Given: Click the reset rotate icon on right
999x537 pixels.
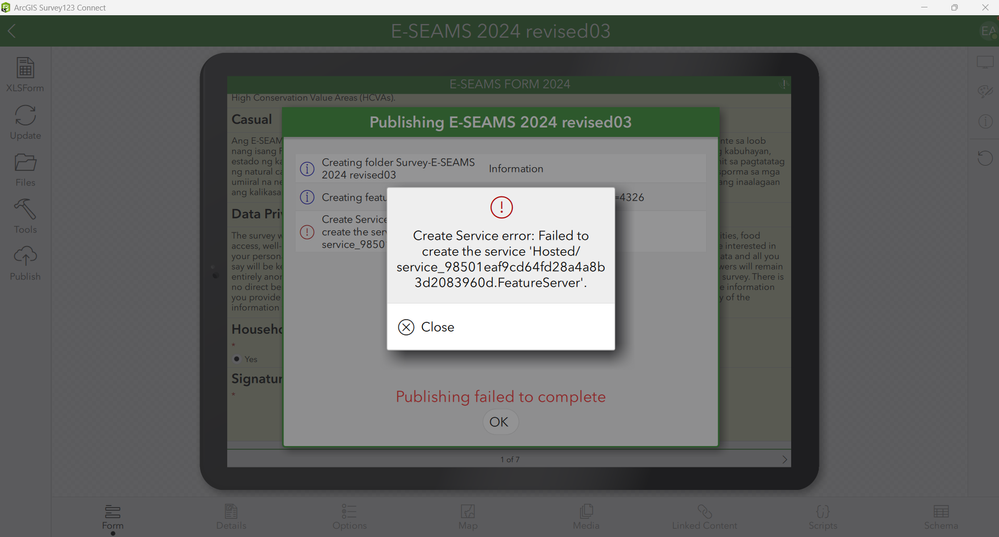Looking at the screenshot, I should pyautogui.click(x=985, y=157).
